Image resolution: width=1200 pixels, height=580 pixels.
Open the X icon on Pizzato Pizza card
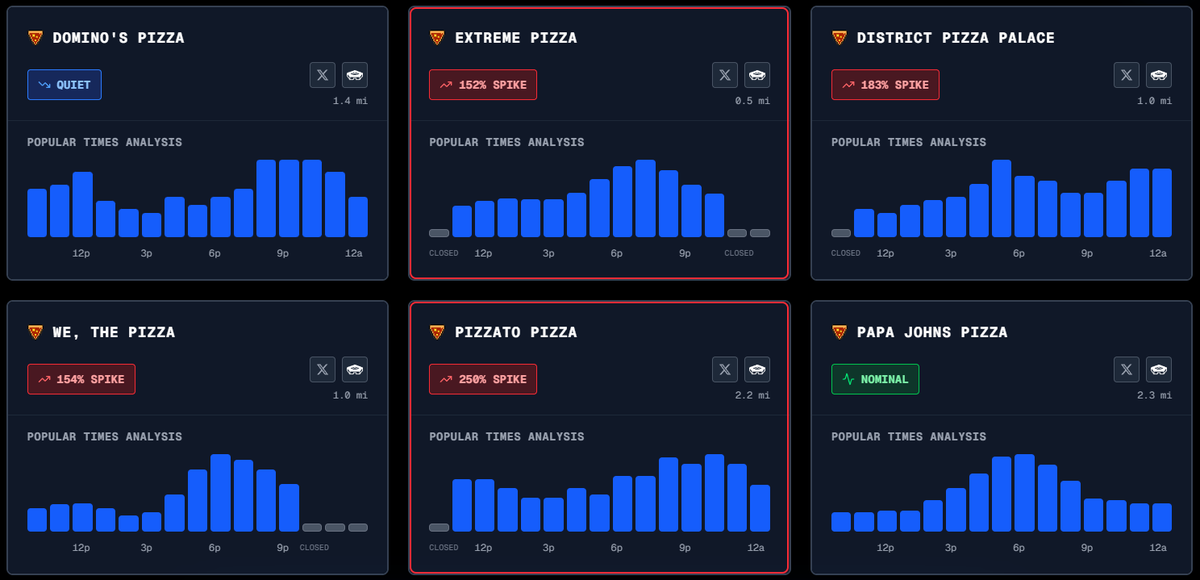click(x=725, y=369)
